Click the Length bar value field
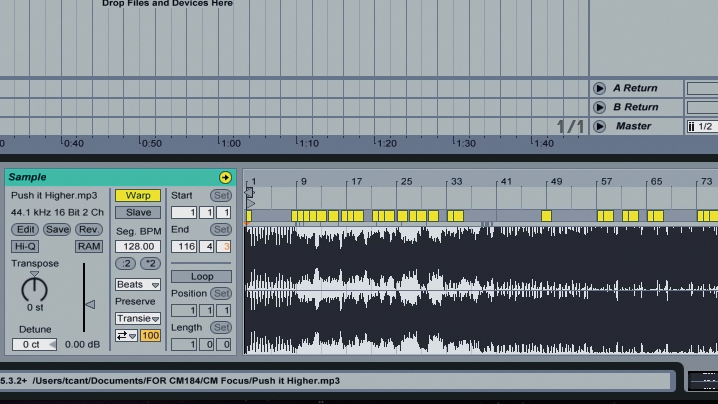 point(184,344)
